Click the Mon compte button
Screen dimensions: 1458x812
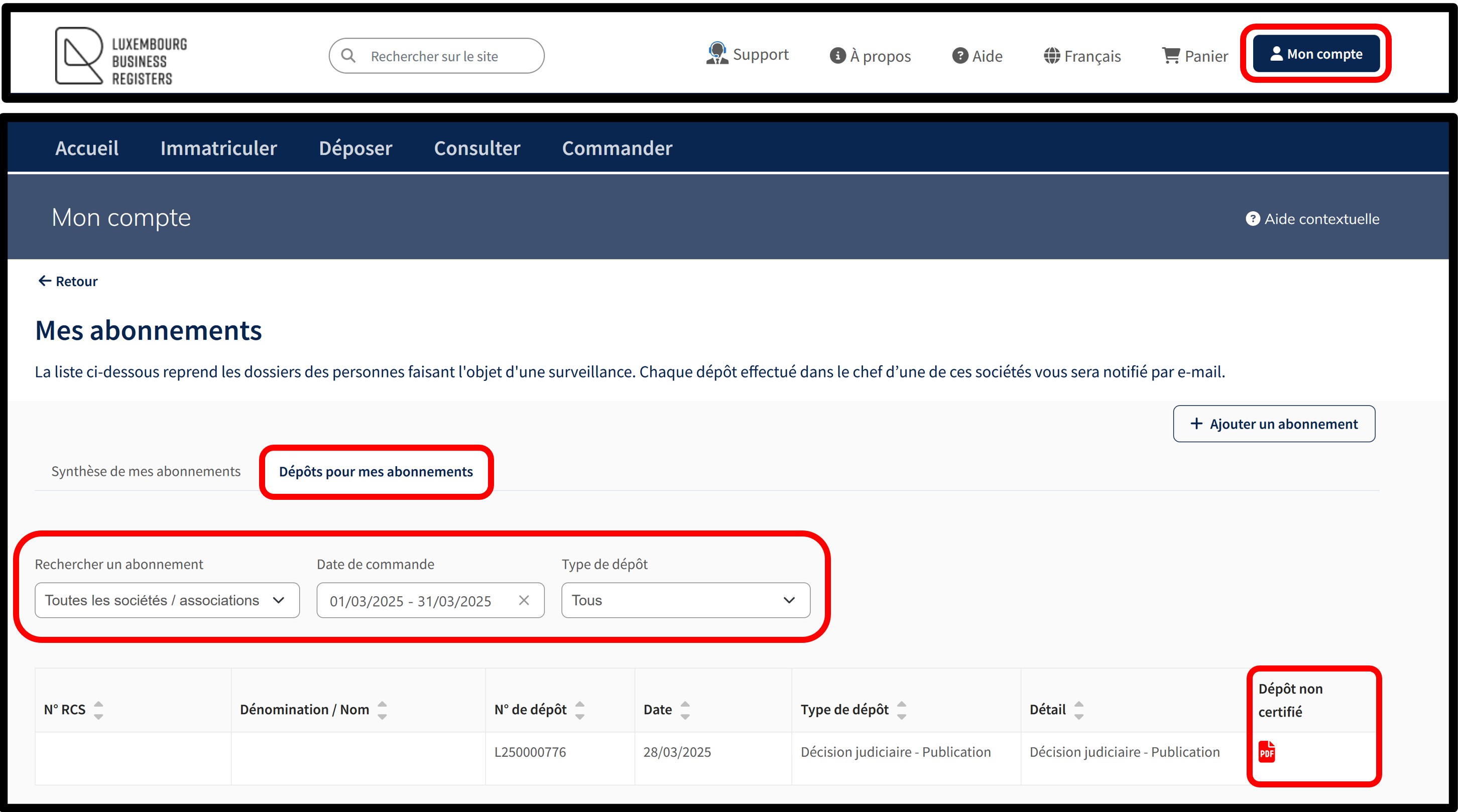(1315, 54)
